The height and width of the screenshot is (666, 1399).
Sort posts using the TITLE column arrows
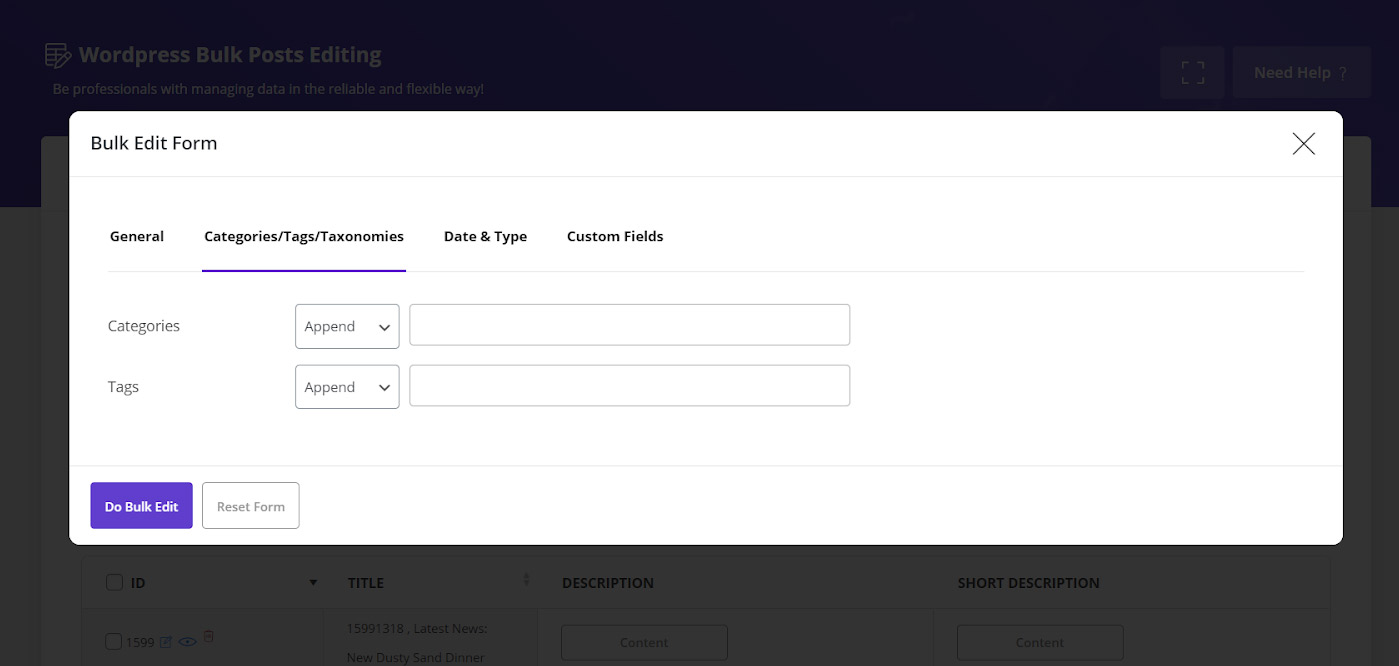click(x=527, y=580)
